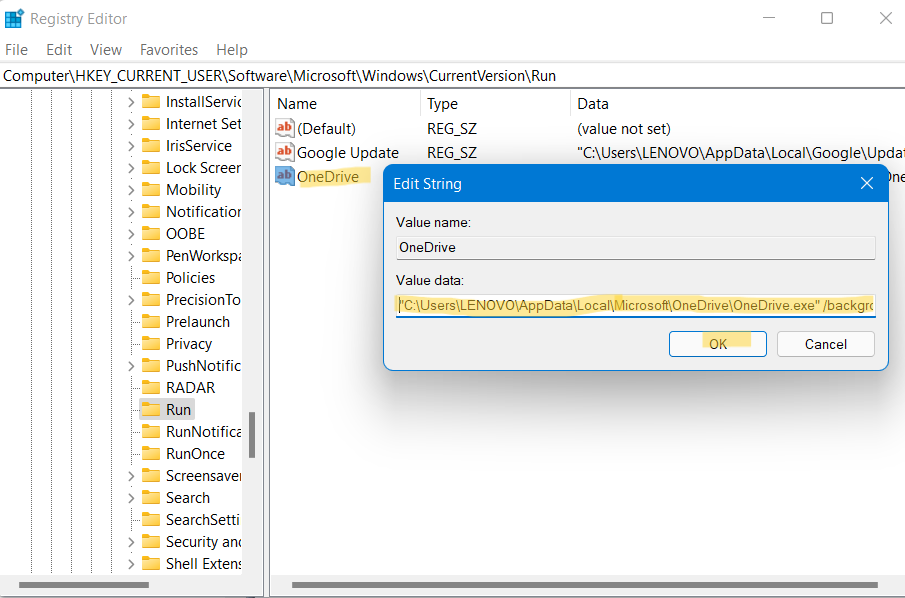905x598 pixels.
Task: Click the Google Update data path cell
Action: click(x=741, y=152)
